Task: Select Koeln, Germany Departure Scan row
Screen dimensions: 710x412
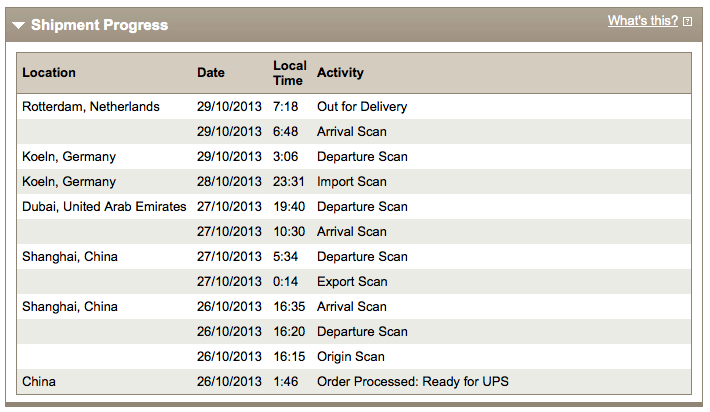Action: (354, 157)
